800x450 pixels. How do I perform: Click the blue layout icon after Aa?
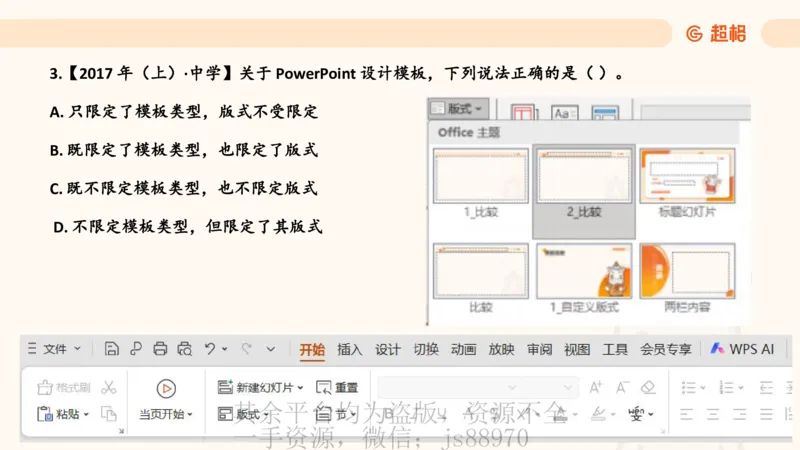[x=605, y=113]
